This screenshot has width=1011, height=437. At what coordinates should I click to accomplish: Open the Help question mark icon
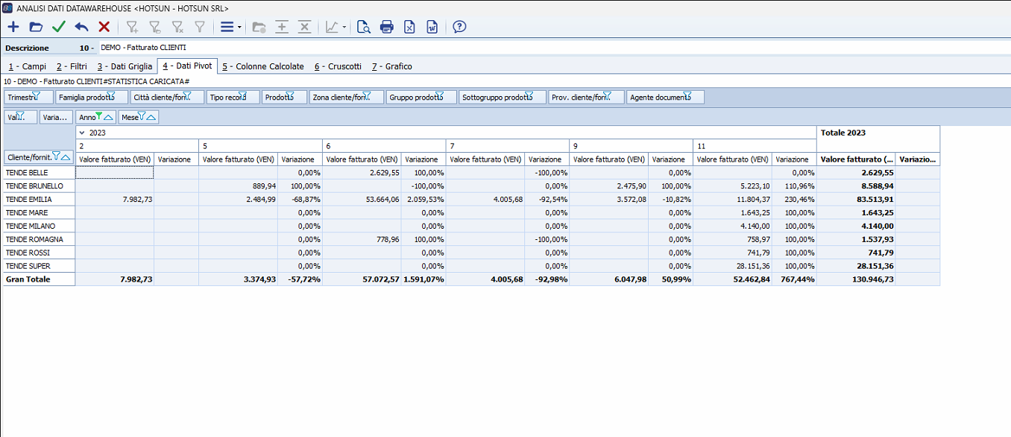tap(459, 27)
